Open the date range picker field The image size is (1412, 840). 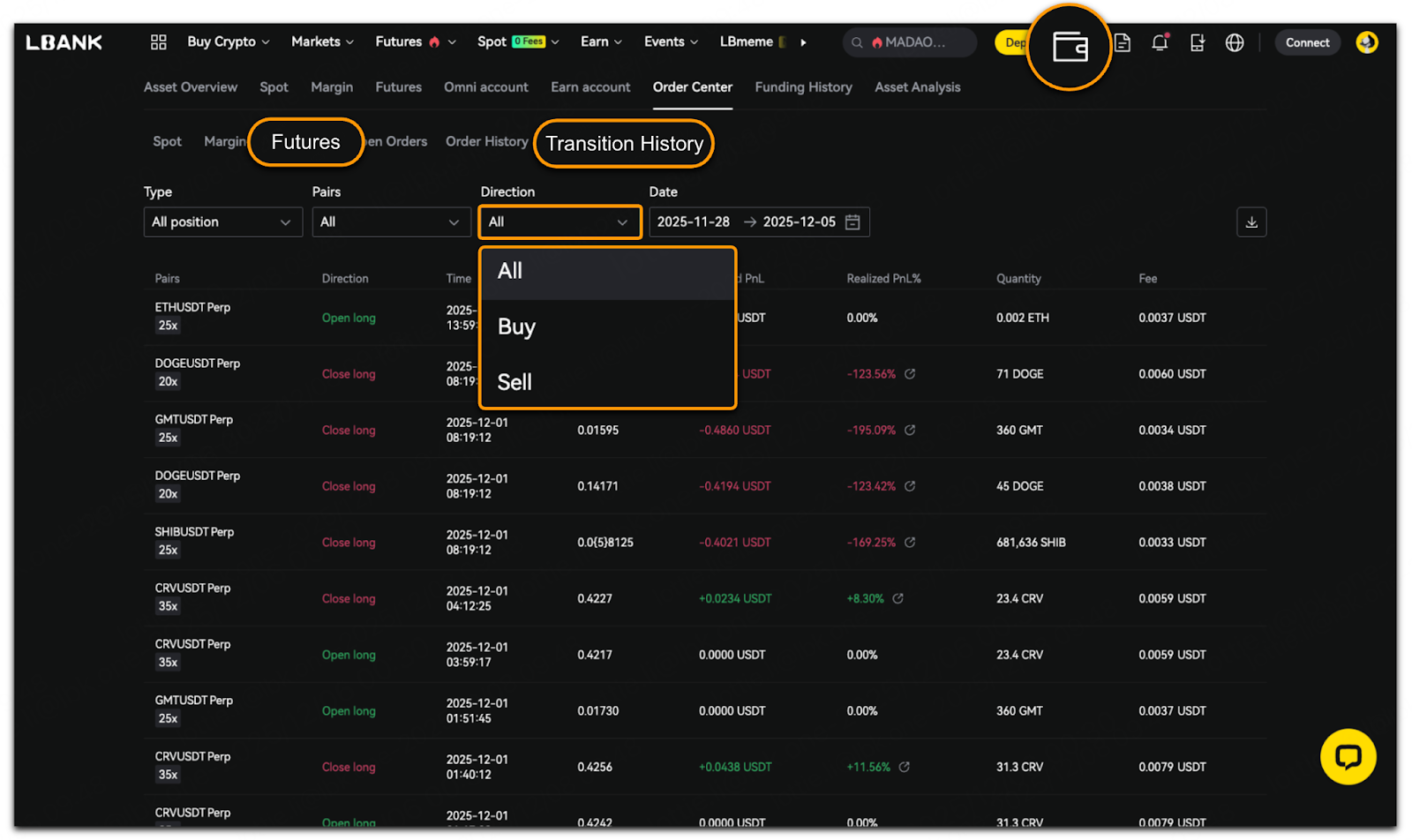point(758,222)
